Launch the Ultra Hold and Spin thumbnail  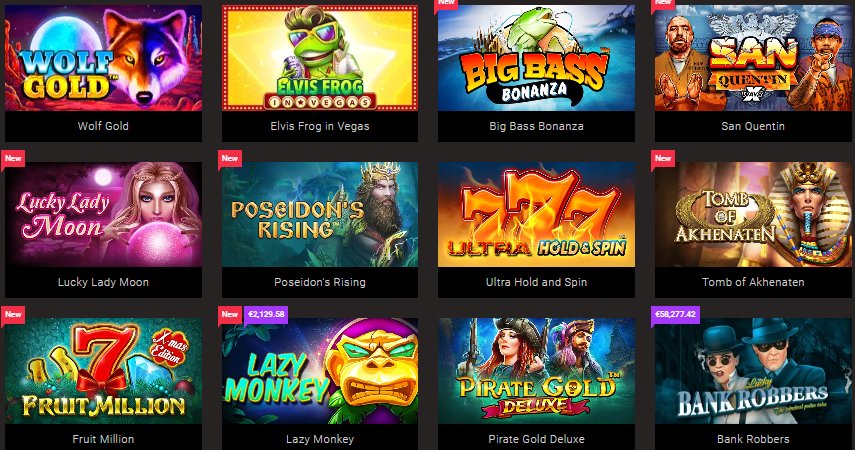coord(537,214)
